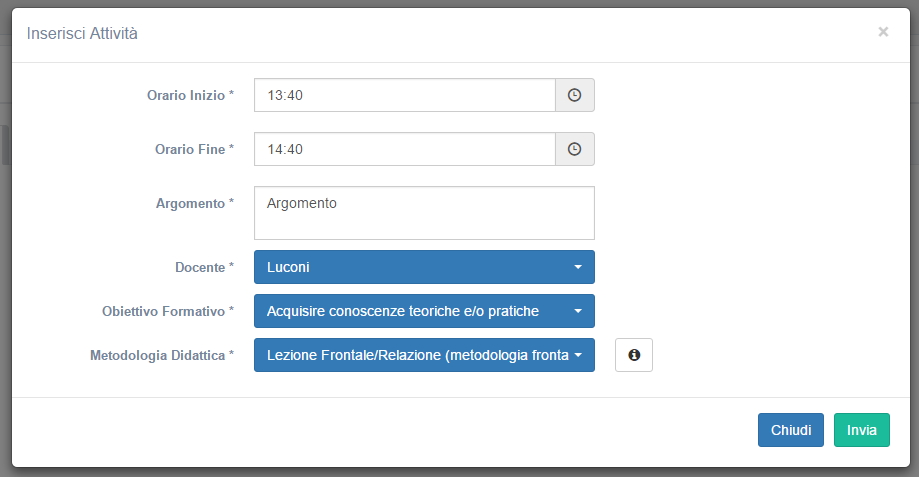Click the "Argomento *" label
Viewport: 919px width, 477px height.
[x=195, y=203]
